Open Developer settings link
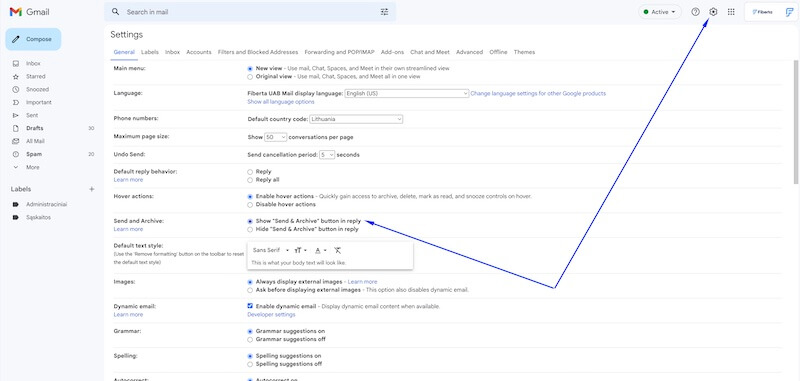Screen dimensions: 800x381 271,315
